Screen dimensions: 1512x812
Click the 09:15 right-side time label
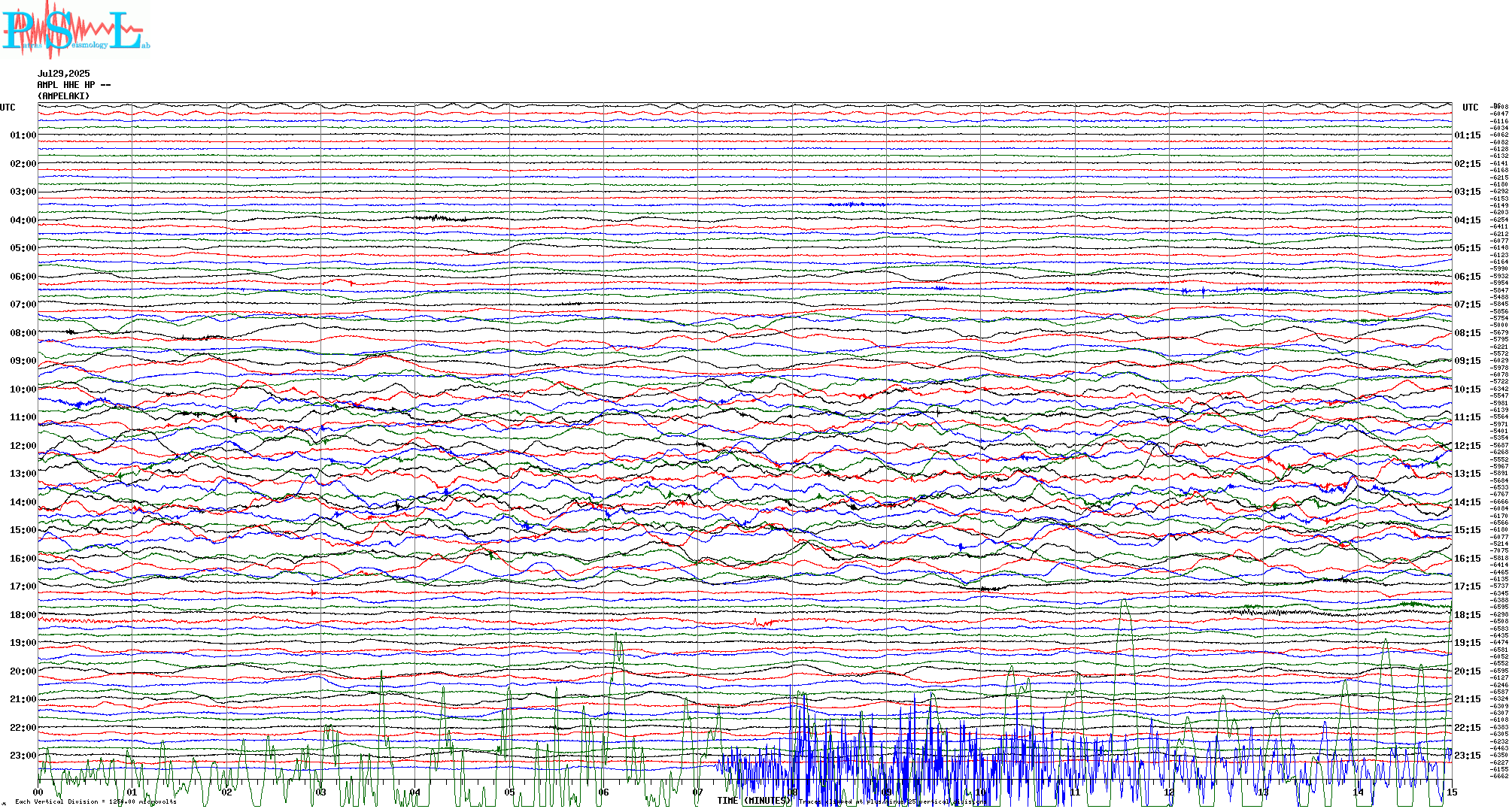pyautogui.click(x=1468, y=361)
